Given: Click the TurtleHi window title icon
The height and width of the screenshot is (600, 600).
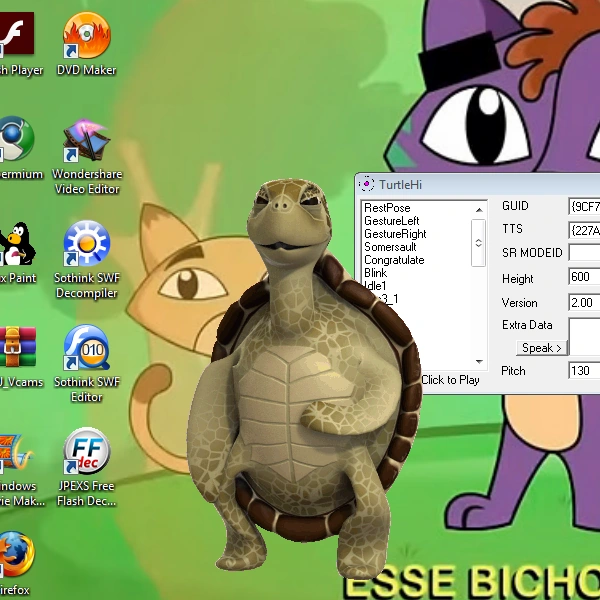Looking at the screenshot, I should (367, 184).
